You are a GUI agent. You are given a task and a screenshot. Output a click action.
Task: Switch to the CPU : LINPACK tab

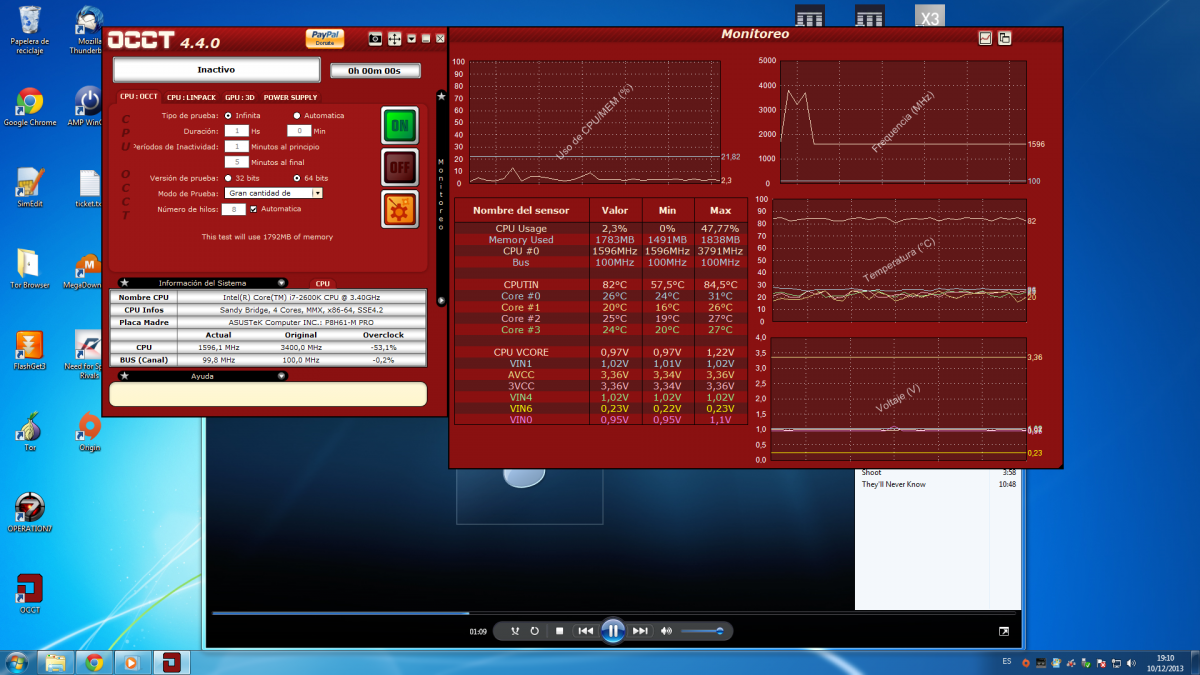tap(190, 97)
